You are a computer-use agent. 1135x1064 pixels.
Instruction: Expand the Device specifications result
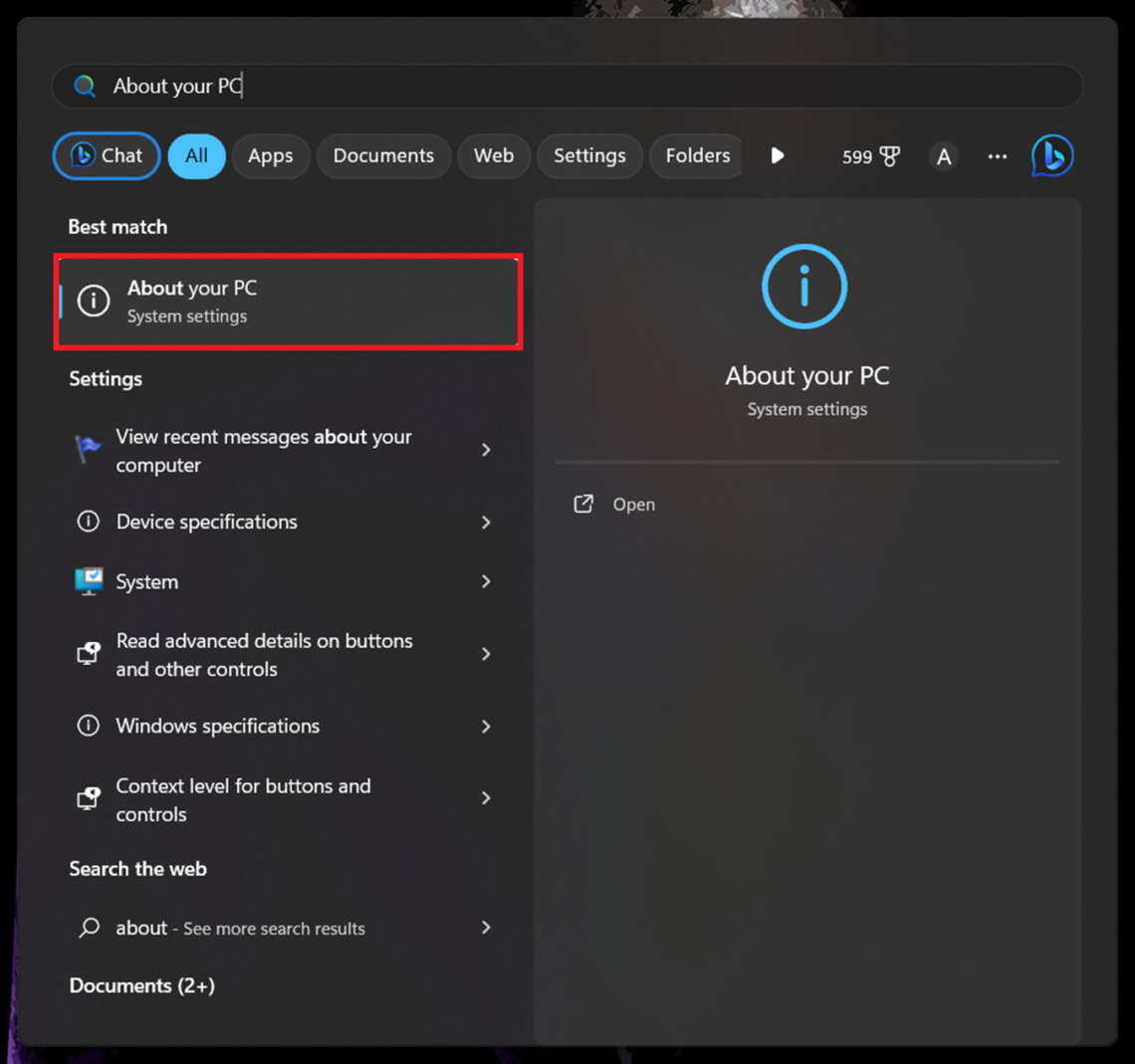point(207,522)
